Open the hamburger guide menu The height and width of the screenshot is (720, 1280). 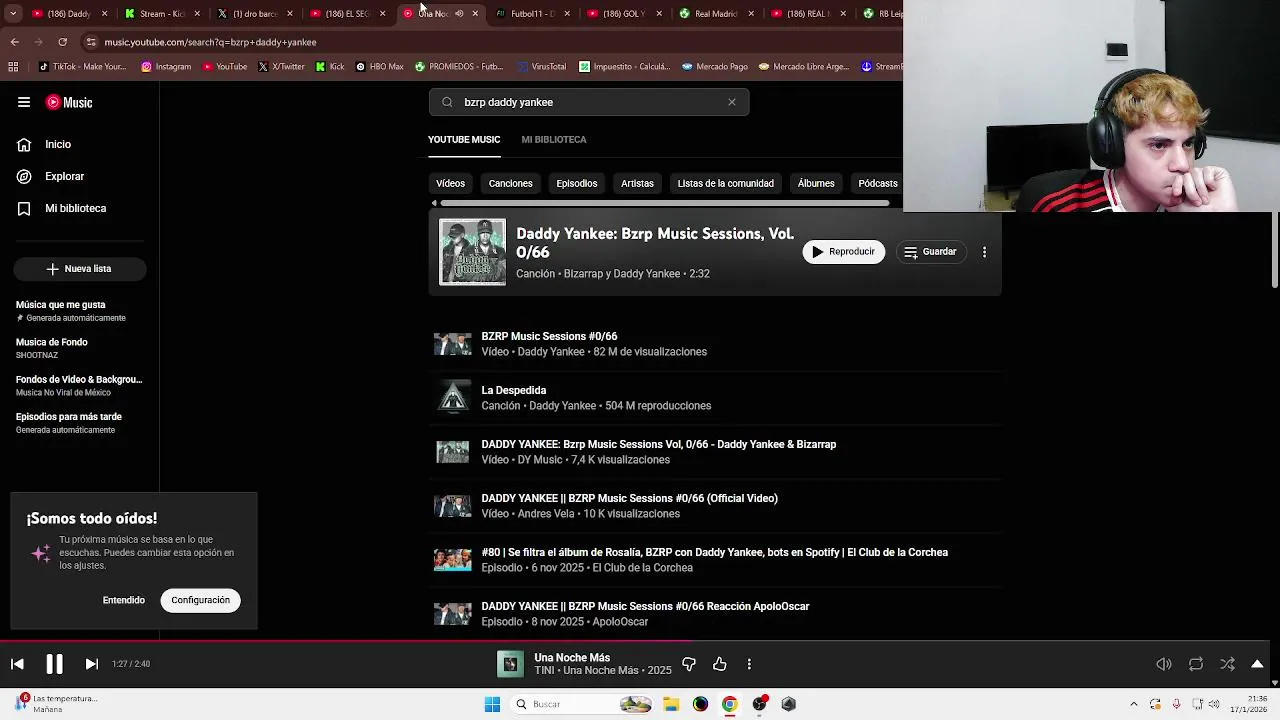point(24,102)
